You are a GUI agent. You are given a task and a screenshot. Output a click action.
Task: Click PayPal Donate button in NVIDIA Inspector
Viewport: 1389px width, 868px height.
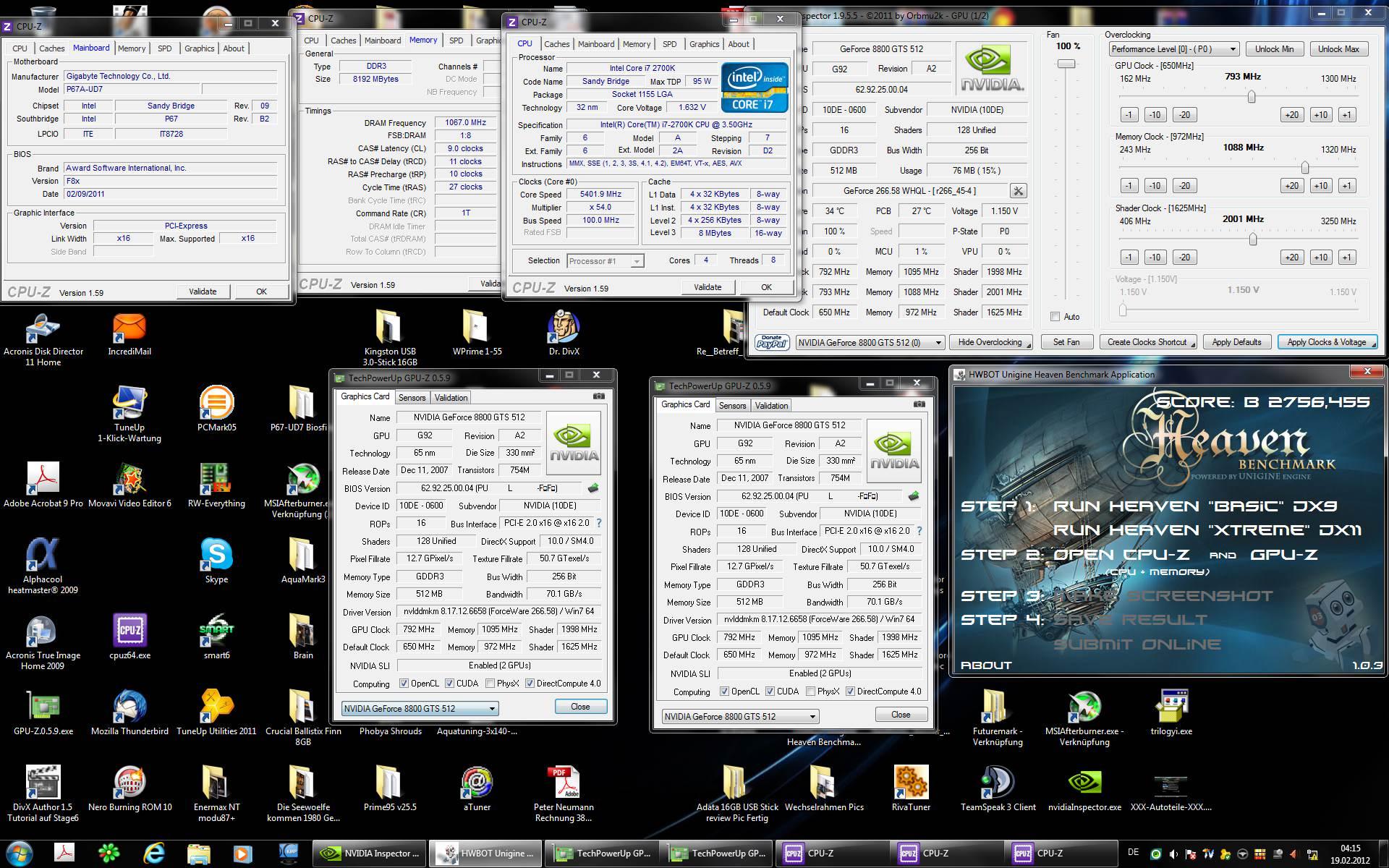tap(772, 342)
